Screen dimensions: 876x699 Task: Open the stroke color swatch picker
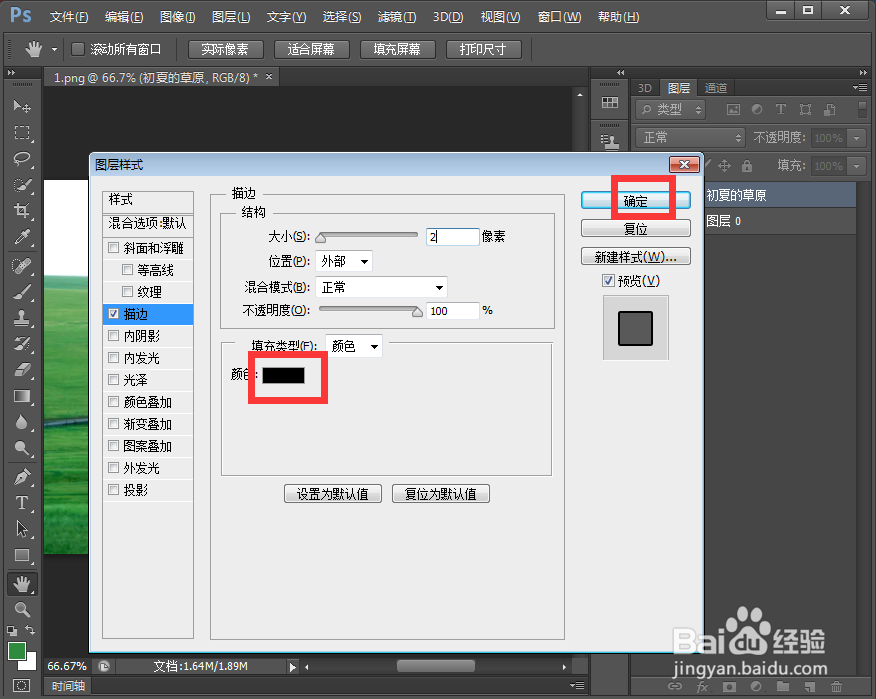[286, 375]
